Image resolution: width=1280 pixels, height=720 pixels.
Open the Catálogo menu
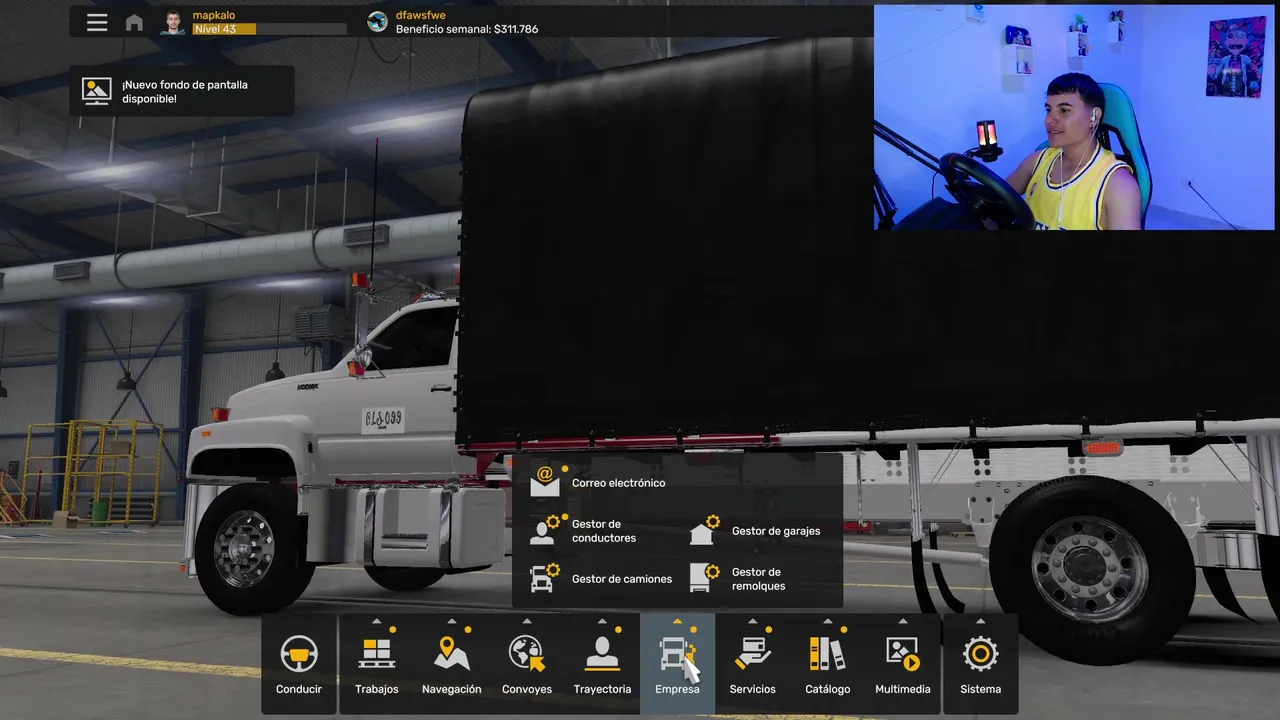pyautogui.click(x=828, y=664)
